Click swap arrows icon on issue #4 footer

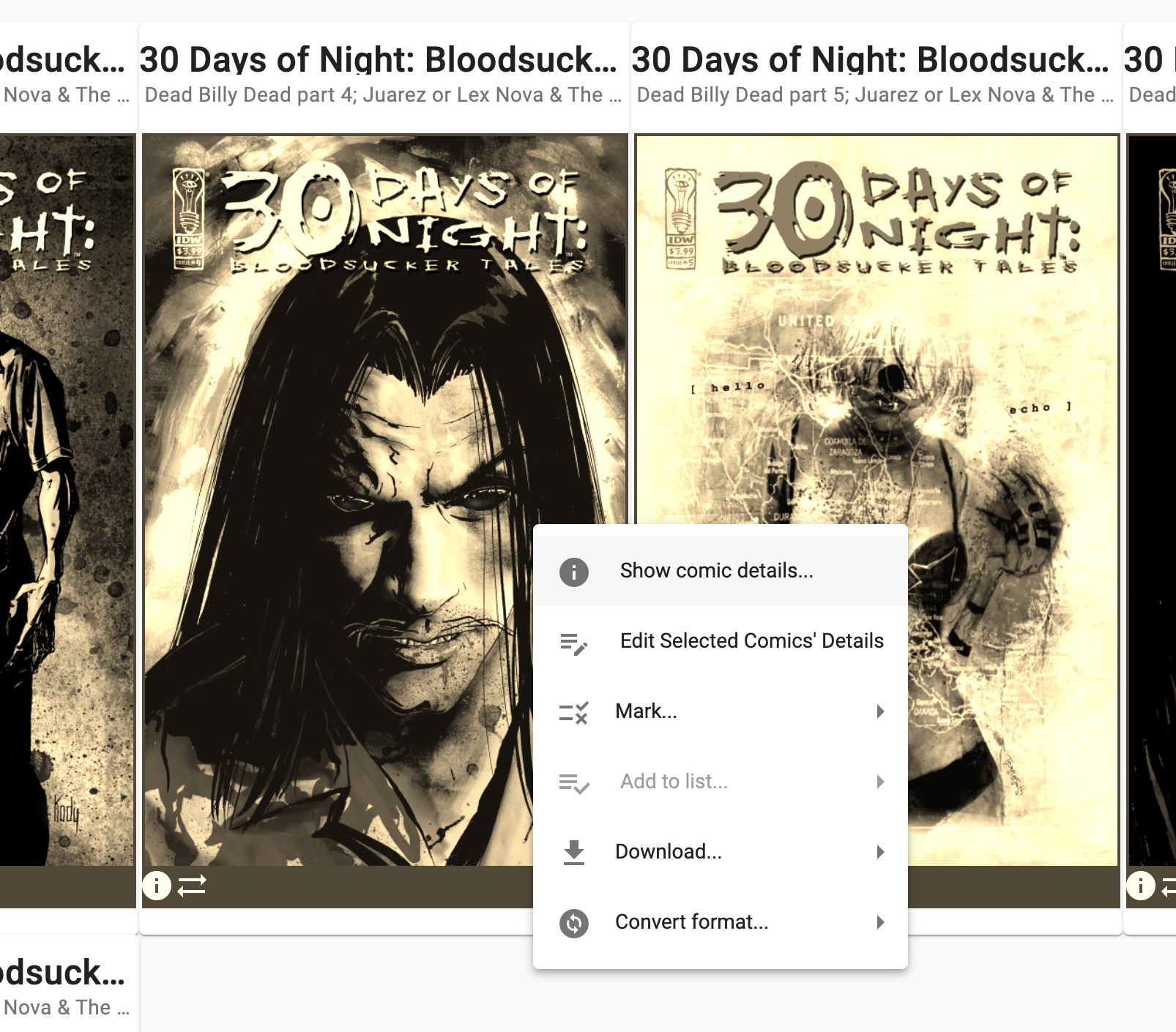pyautogui.click(x=192, y=886)
